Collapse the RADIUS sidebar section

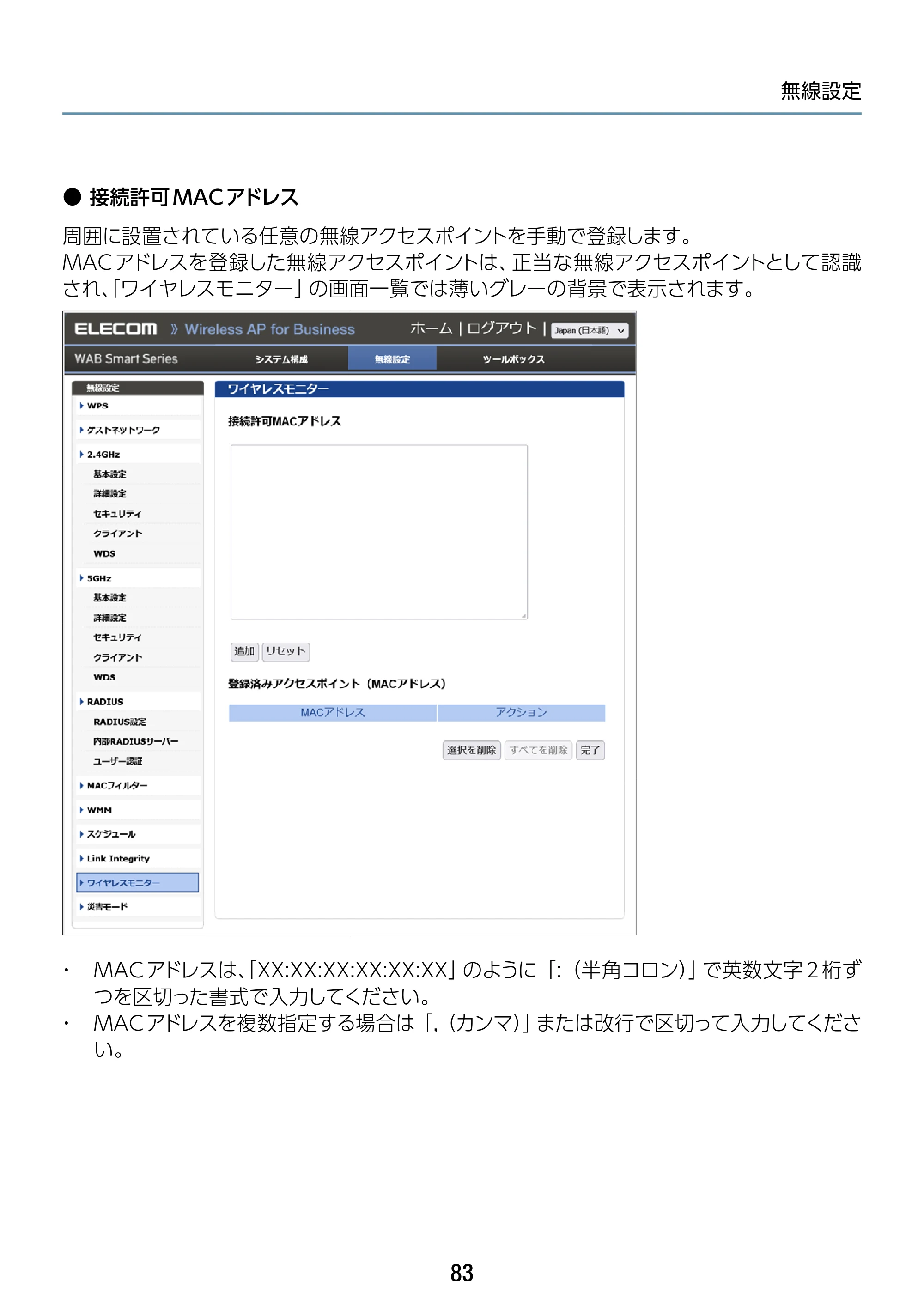(x=138, y=701)
